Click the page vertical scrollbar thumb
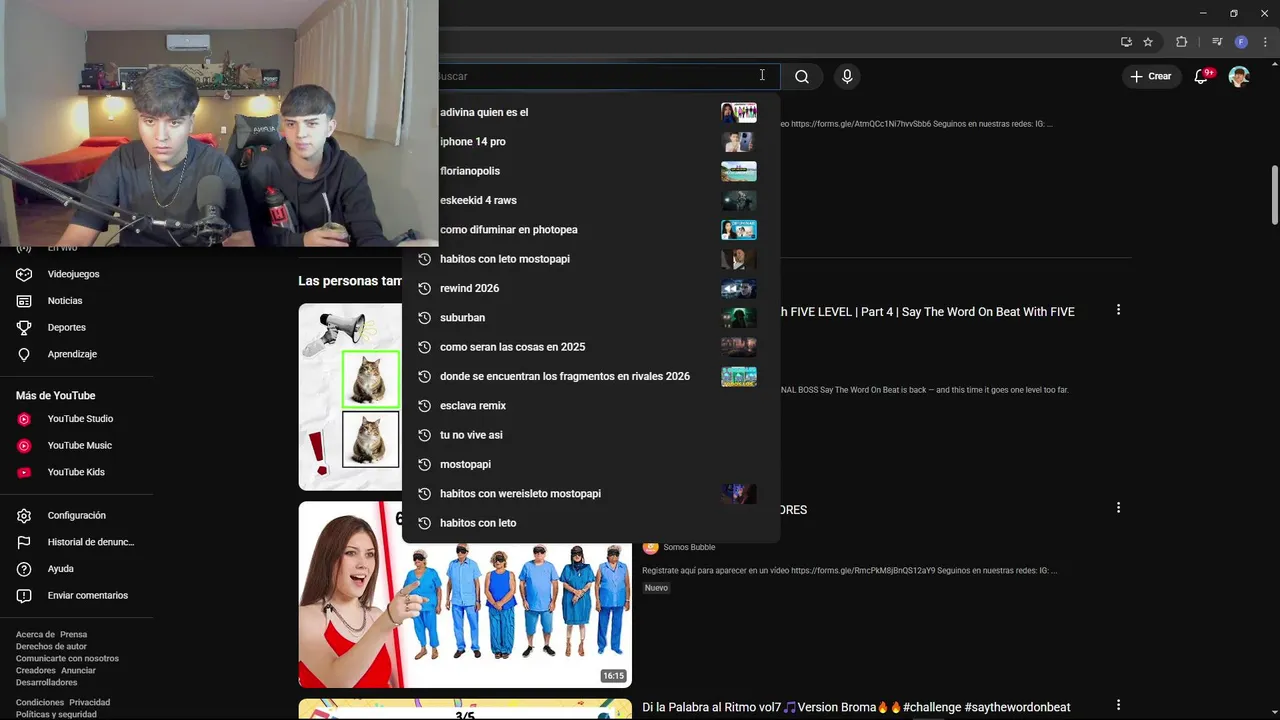Screen dimensions: 1280x720 1274,195
